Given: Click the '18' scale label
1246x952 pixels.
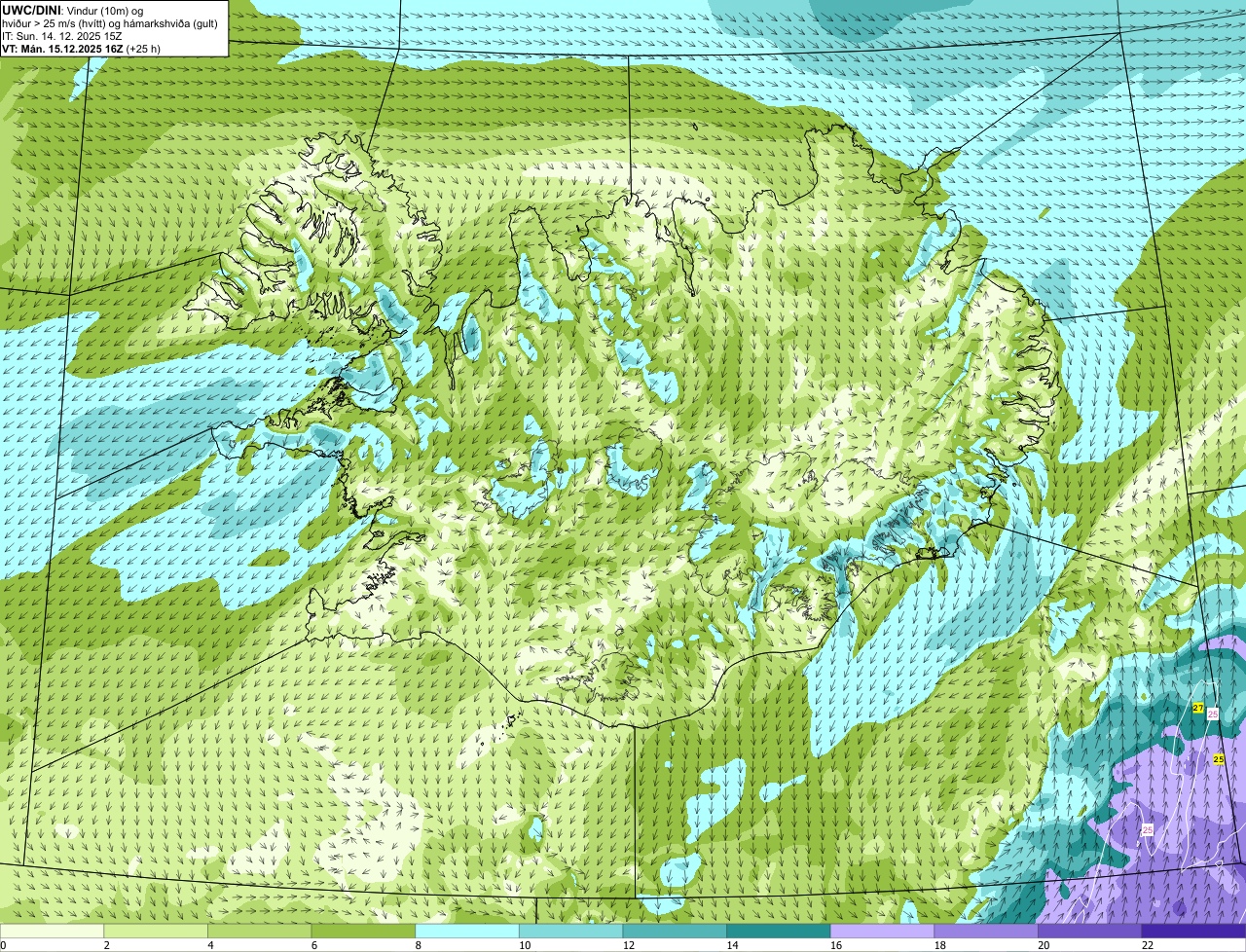Looking at the screenshot, I should click(939, 945).
